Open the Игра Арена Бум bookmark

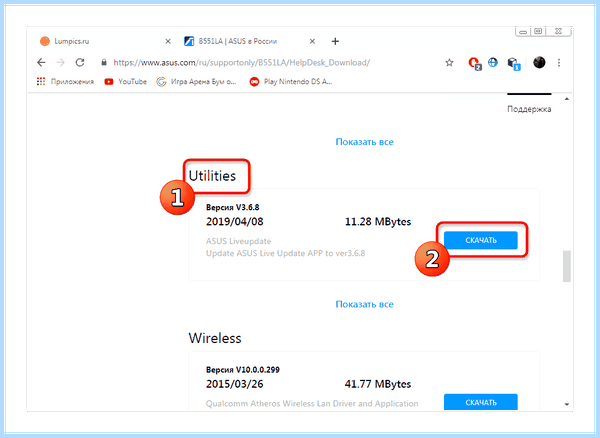(197, 81)
